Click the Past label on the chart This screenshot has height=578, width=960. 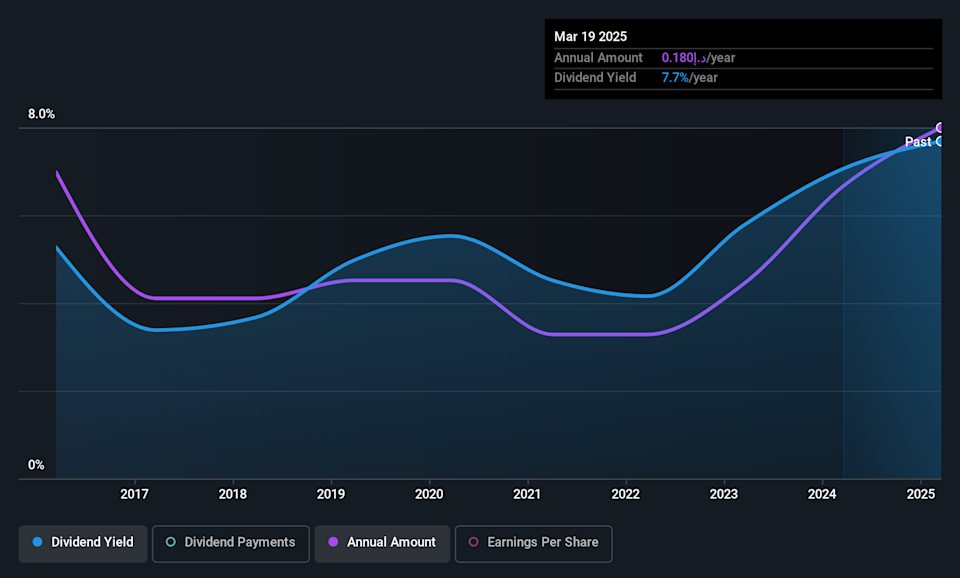coord(917,142)
